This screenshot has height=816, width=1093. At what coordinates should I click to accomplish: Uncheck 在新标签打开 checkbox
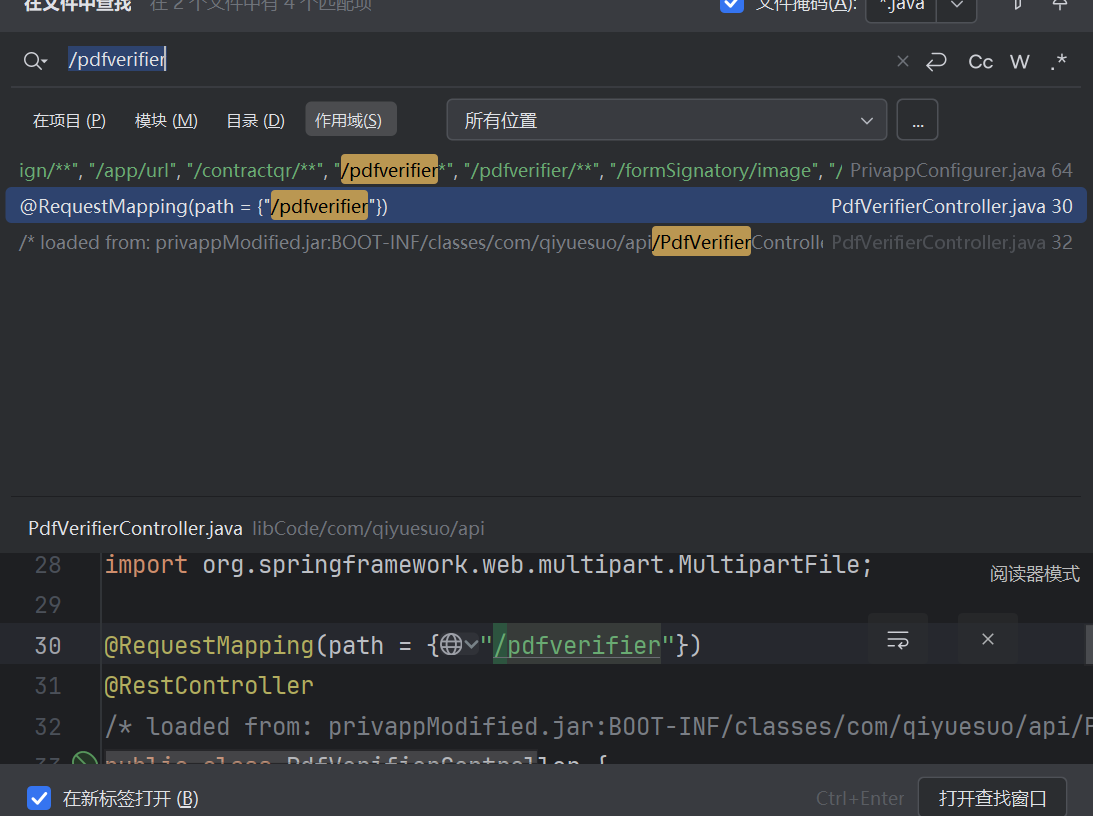(x=39, y=798)
